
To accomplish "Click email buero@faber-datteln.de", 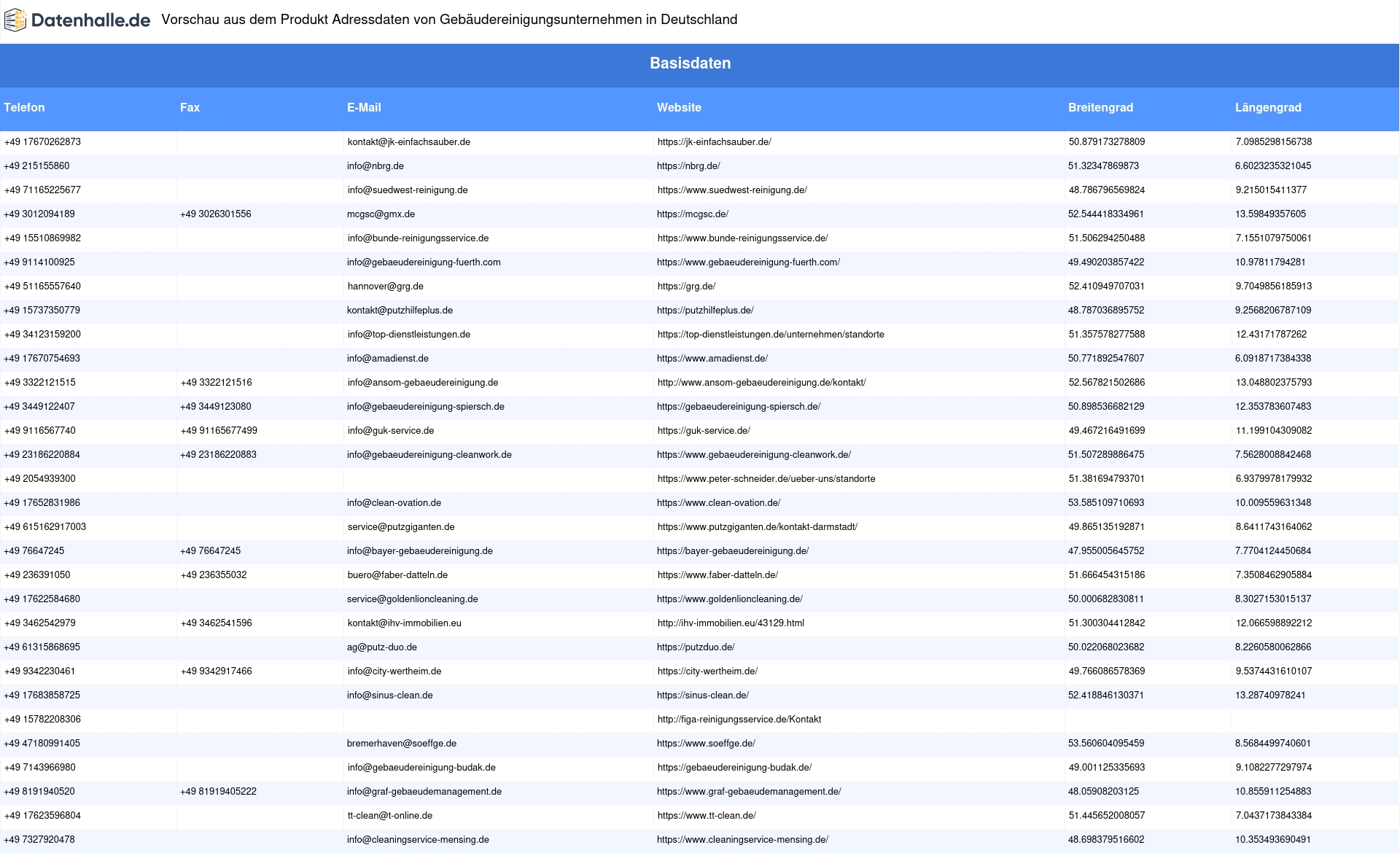I will 398,575.
